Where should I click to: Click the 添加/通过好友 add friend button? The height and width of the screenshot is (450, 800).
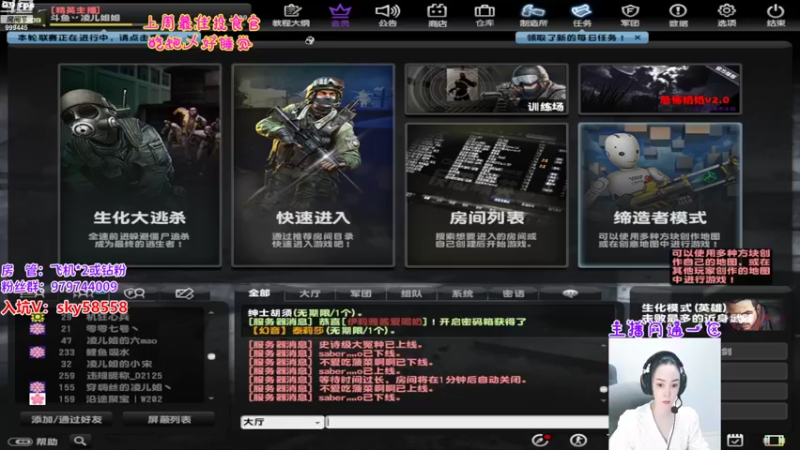click(x=66, y=419)
